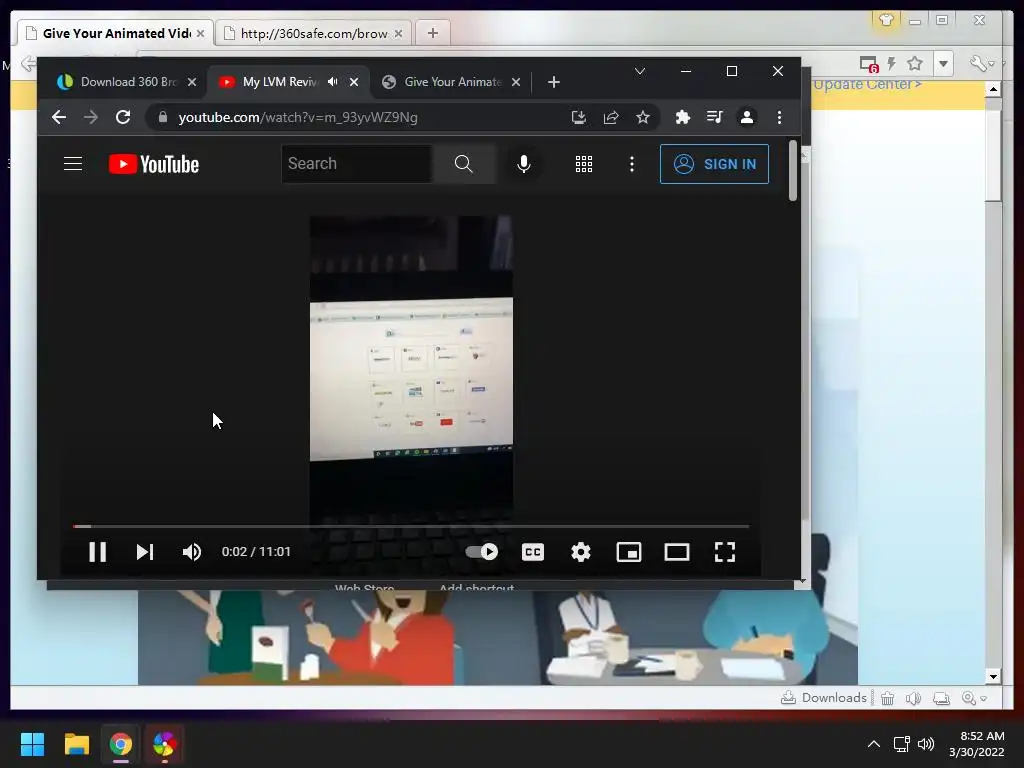1024x768 pixels.
Task: Open Chrome extensions puzzle icon
Action: (x=682, y=117)
